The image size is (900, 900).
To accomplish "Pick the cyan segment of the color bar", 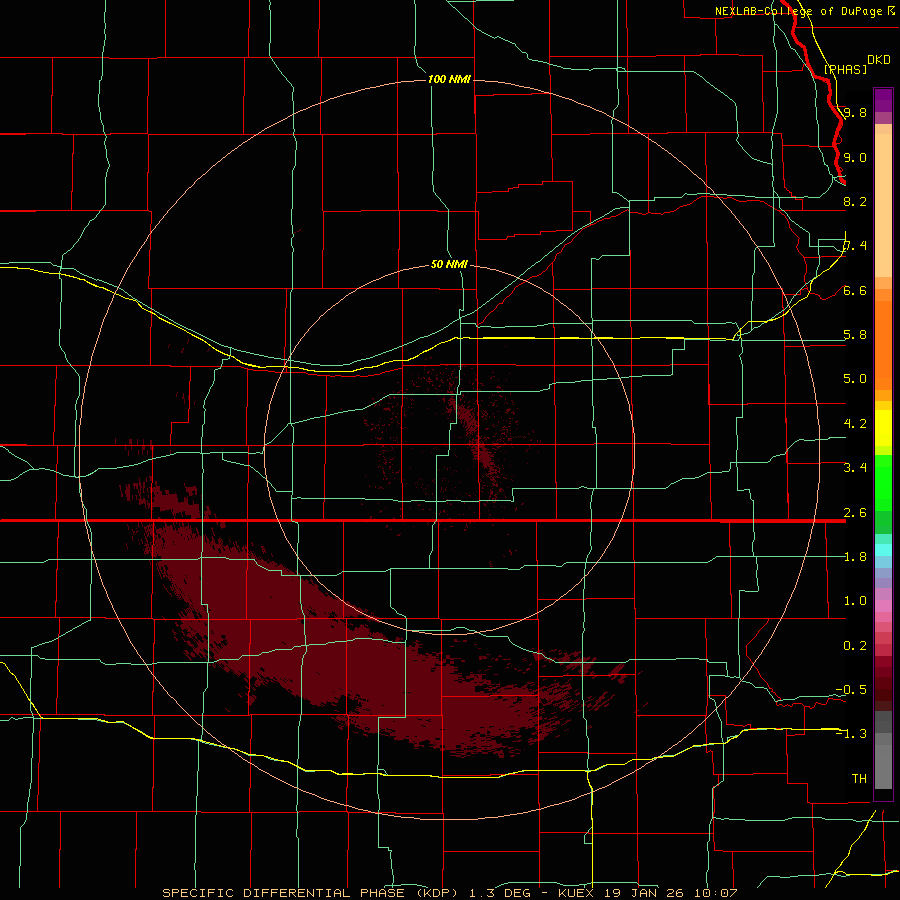I will click(x=883, y=550).
